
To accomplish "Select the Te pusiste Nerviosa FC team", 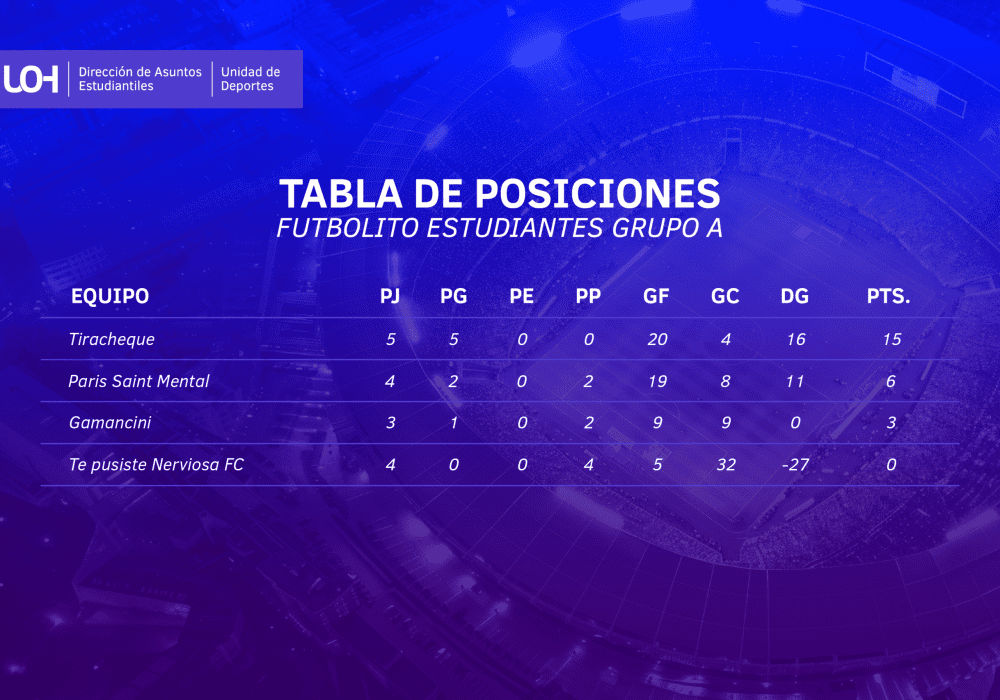I will click(156, 465).
